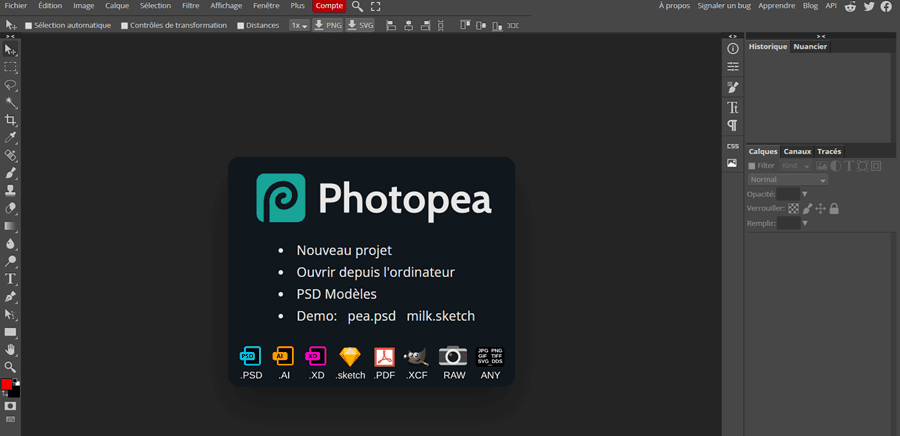This screenshot has width=900, height=436.
Task: Select the Move tool in left toolbar
Action: 10,50
